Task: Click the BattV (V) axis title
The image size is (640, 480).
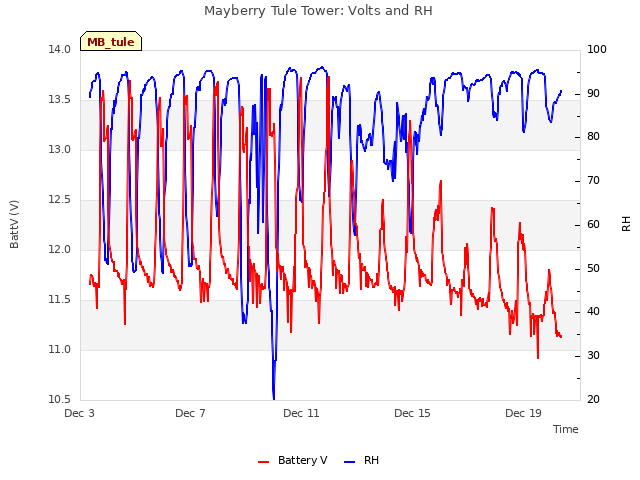Action: click(14, 224)
